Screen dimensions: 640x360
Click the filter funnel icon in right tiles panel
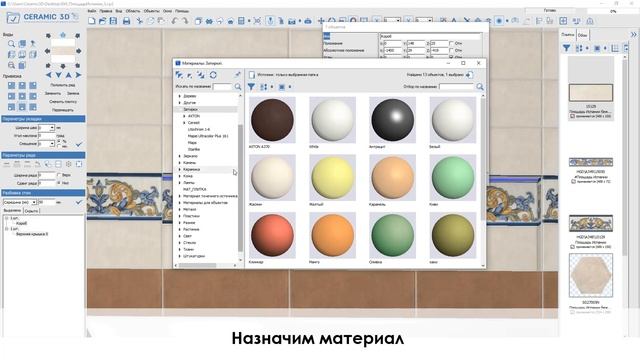[x=567, y=48]
